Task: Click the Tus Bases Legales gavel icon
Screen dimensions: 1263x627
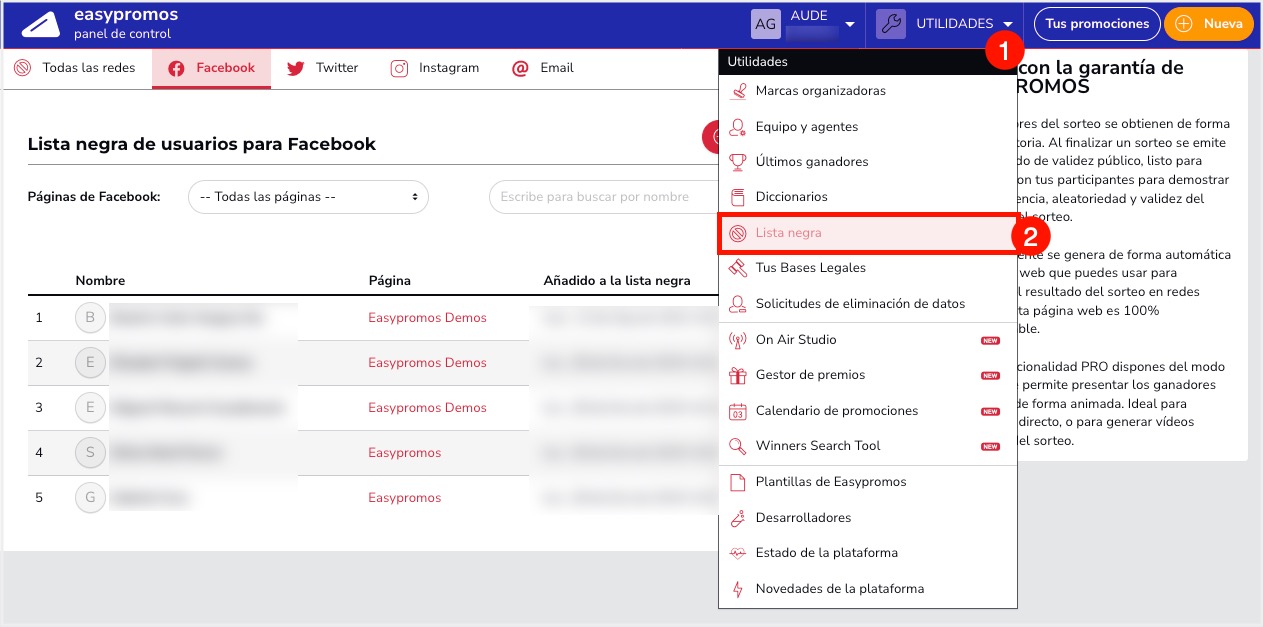Action: (x=738, y=268)
